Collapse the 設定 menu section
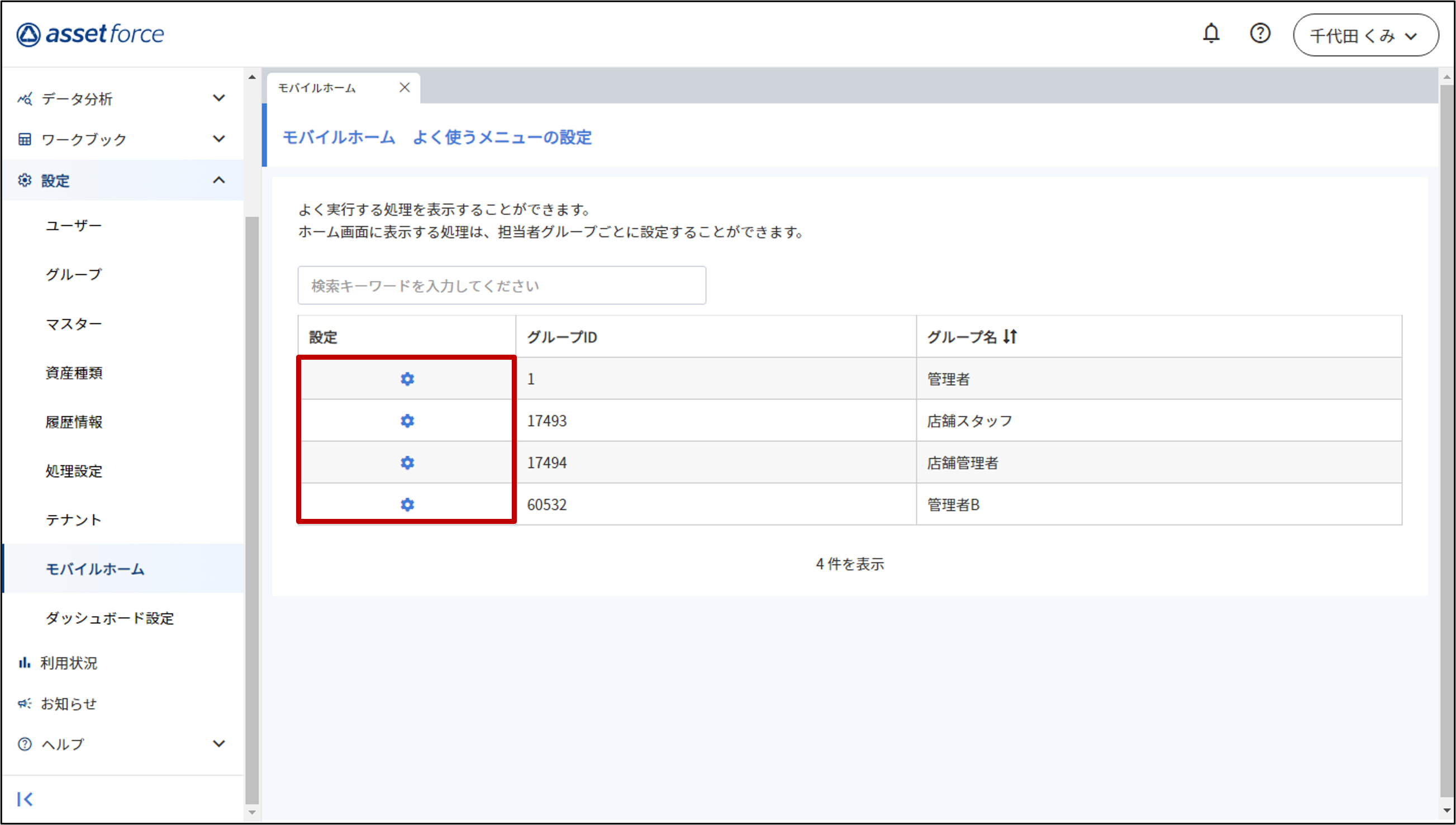The height and width of the screenshot is (825, 1456). [x=219, y=180]
